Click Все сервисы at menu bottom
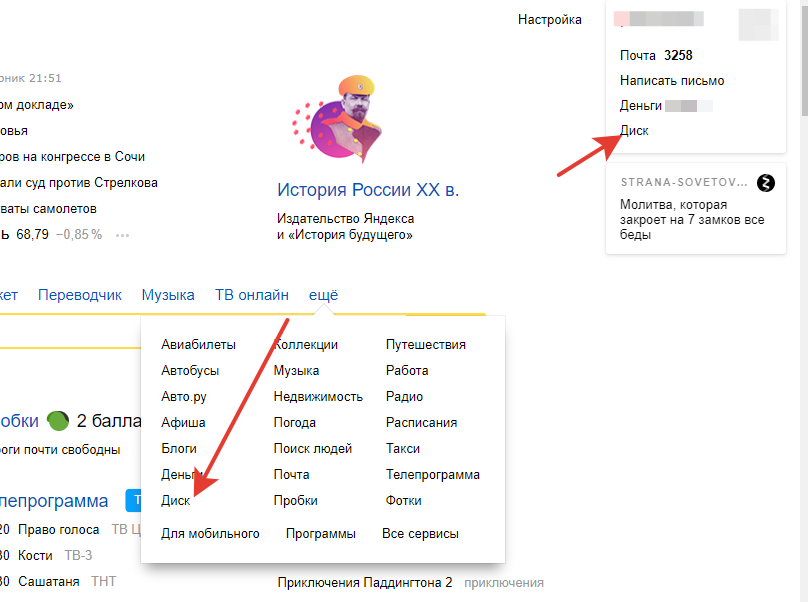 pos(420,534)
